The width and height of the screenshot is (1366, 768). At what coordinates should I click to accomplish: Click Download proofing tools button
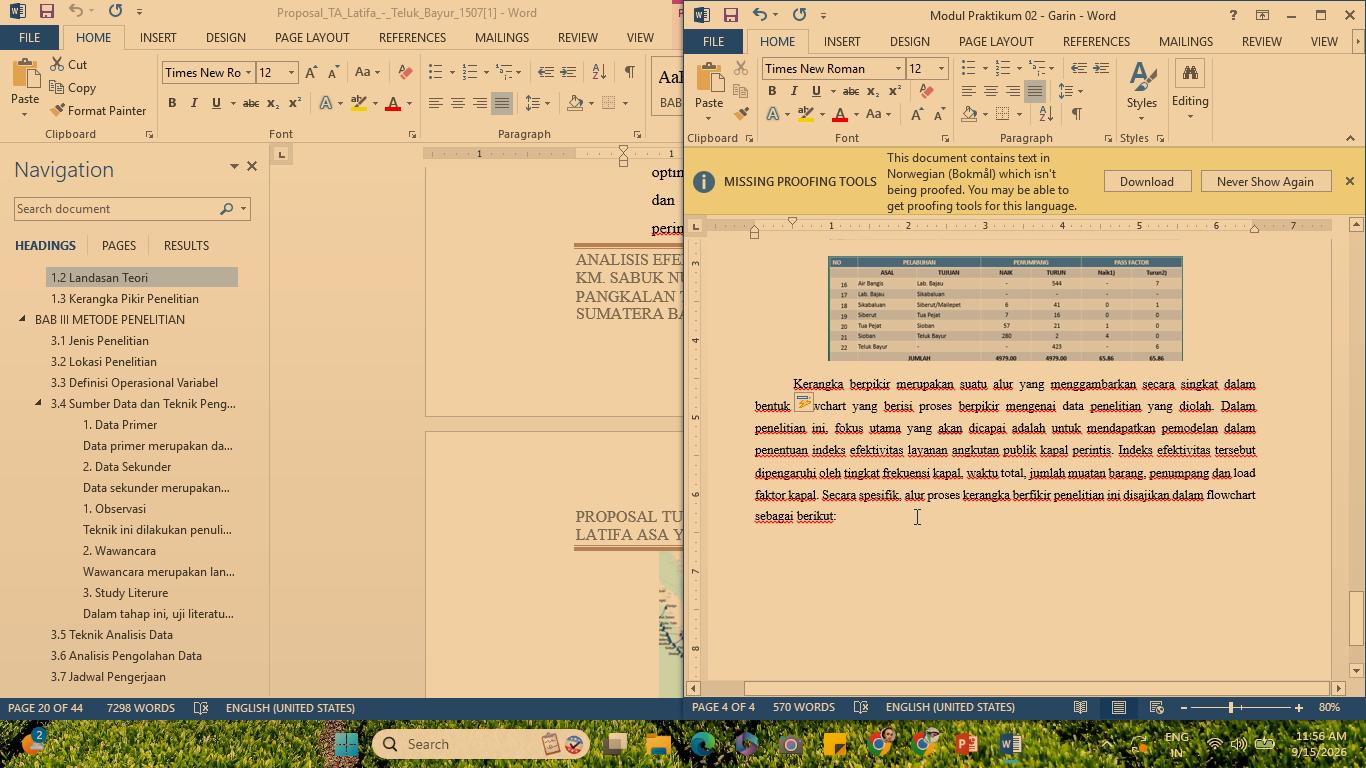pos(1146,181)
